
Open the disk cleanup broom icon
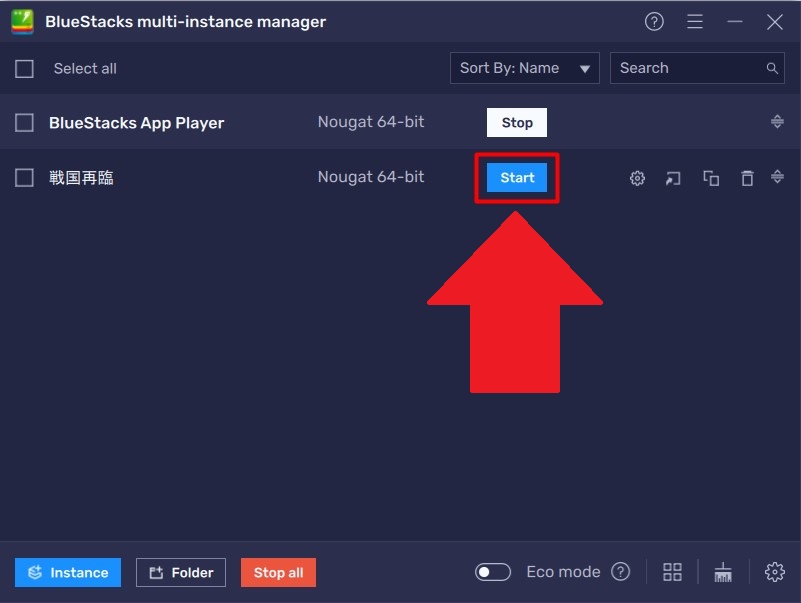(x=723, y=572)
